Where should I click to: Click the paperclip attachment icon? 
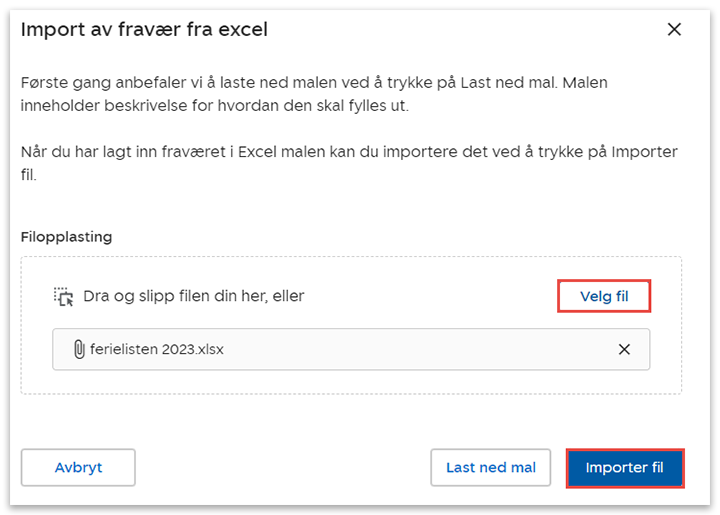[x=79, y=350]
